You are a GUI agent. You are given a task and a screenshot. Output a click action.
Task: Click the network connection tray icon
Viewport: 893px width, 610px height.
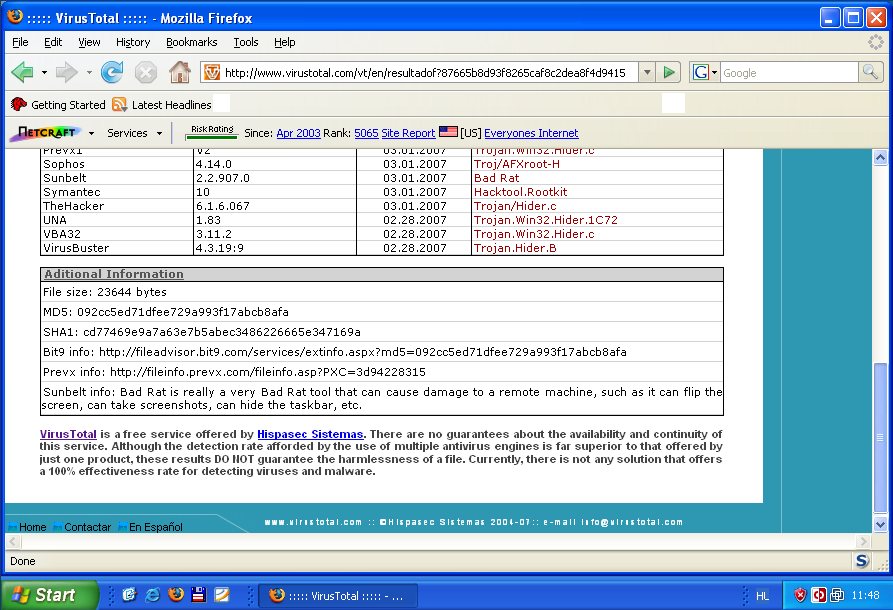pyautogui.click(x=837, y=596)
